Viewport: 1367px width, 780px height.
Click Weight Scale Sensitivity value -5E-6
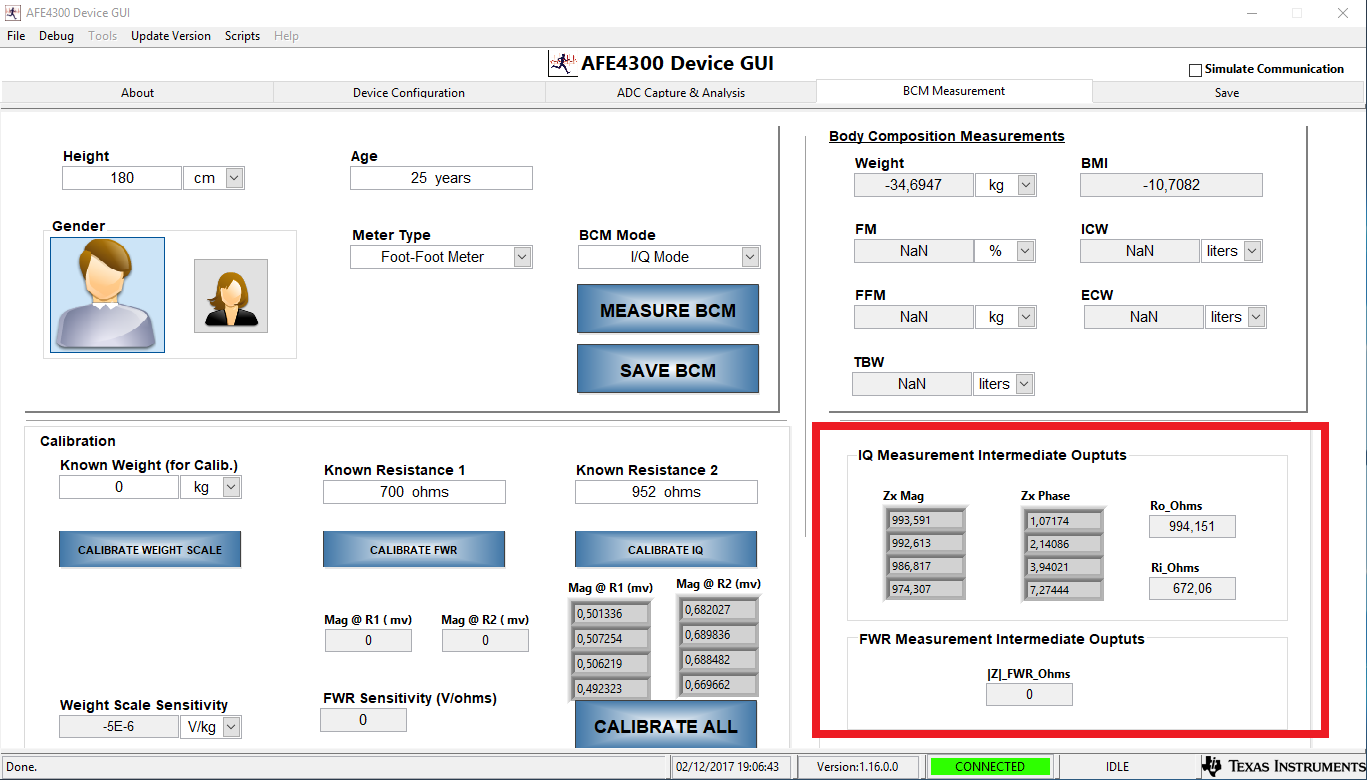(119, 727)
